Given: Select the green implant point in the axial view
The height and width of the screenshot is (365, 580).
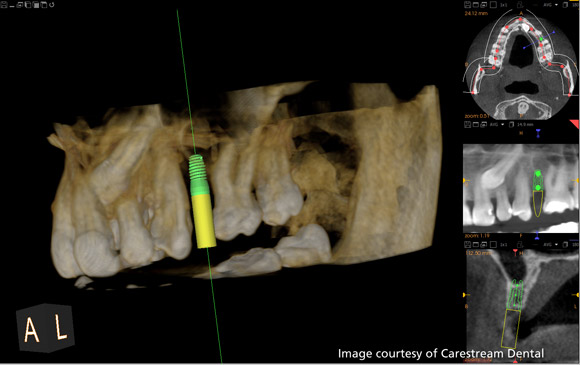Looking at the screenshot, I should click(541, 38).
